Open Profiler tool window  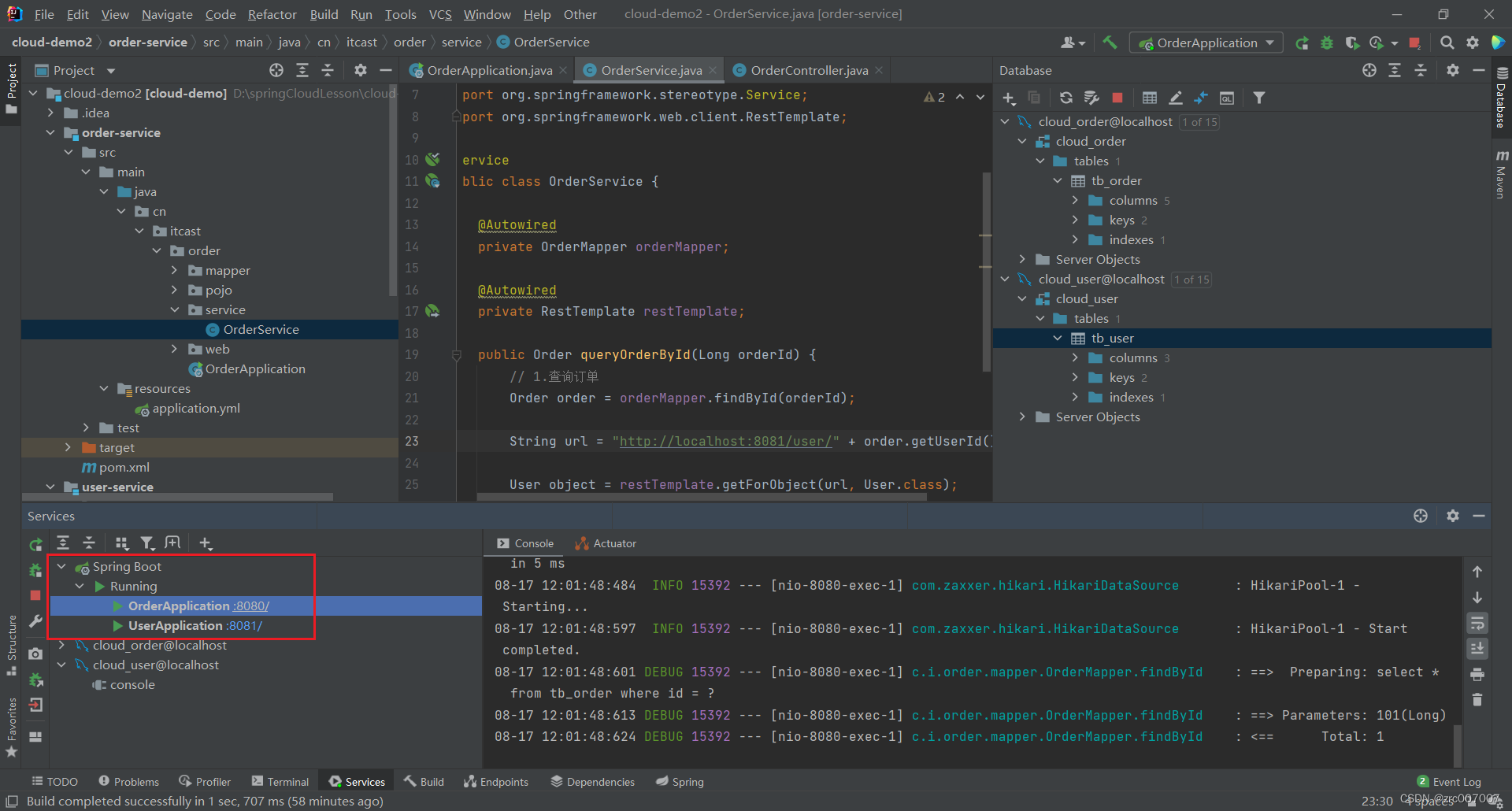point(205,781)
